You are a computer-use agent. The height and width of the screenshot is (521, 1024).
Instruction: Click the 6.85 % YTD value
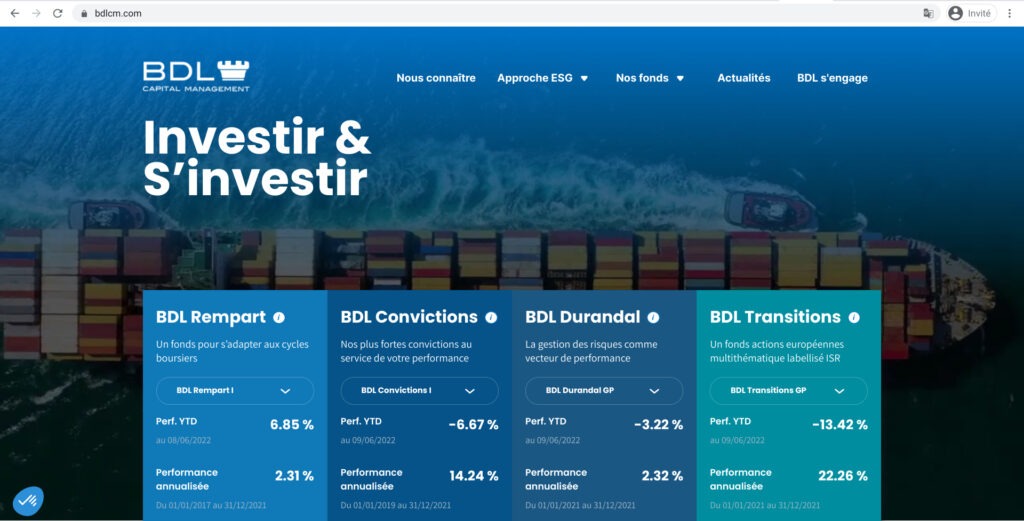(292, 424)
